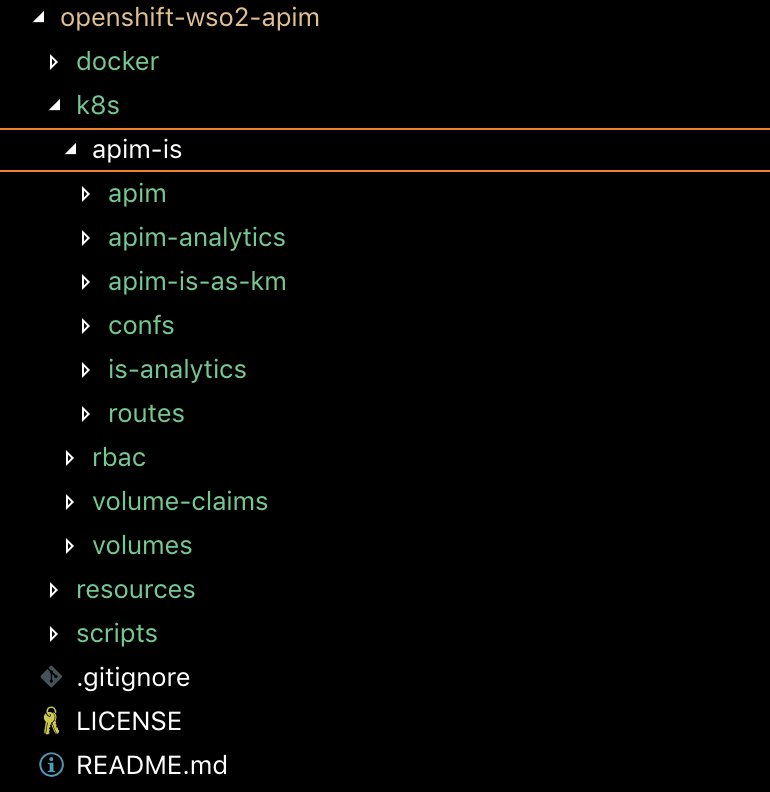This screenshot has height=792, width=770.
Task: Expand the confs folder arrow
Action: pyautogui.click(x=86, y=326)
